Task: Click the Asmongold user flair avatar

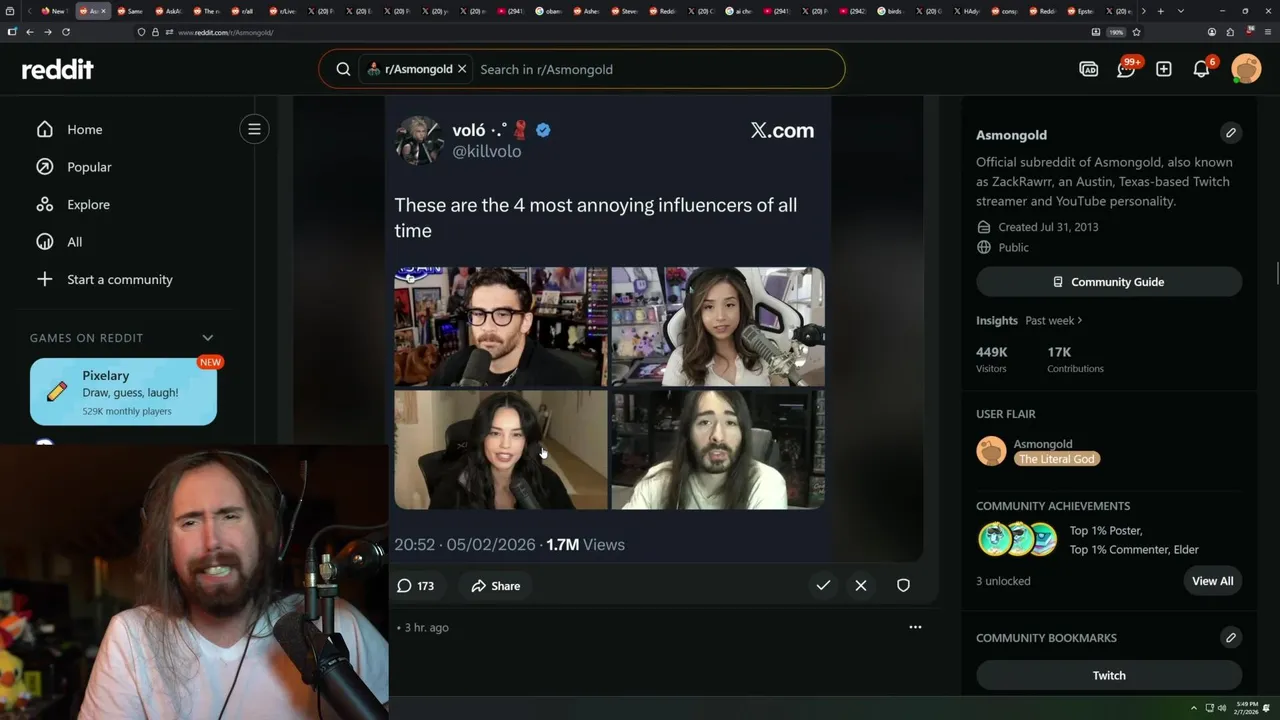Action: [x=991, y=451]
